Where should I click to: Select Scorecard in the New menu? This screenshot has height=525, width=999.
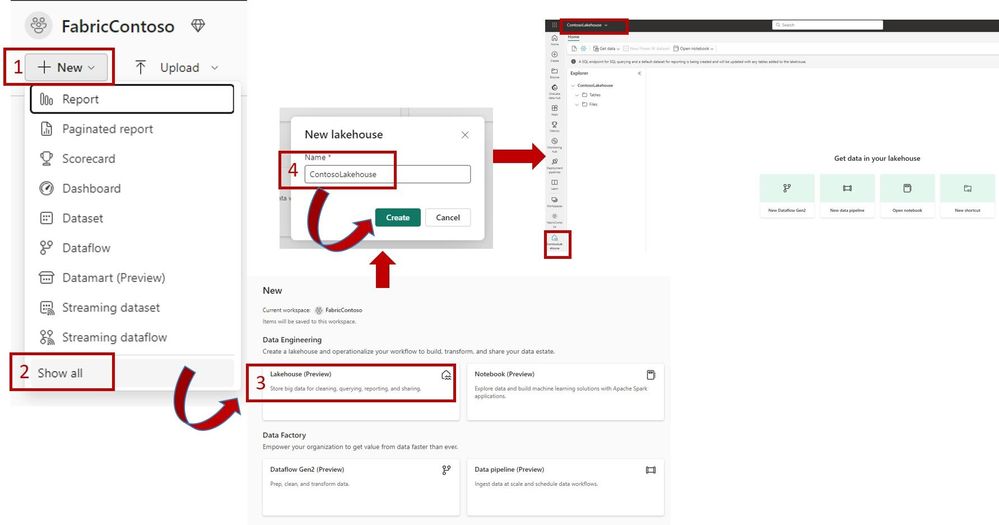click(x=132, y=159)
